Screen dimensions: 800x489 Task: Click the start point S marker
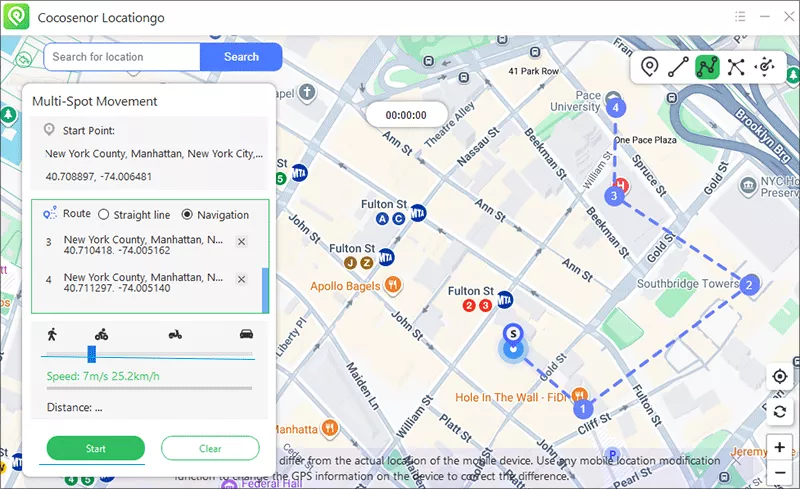513,333
